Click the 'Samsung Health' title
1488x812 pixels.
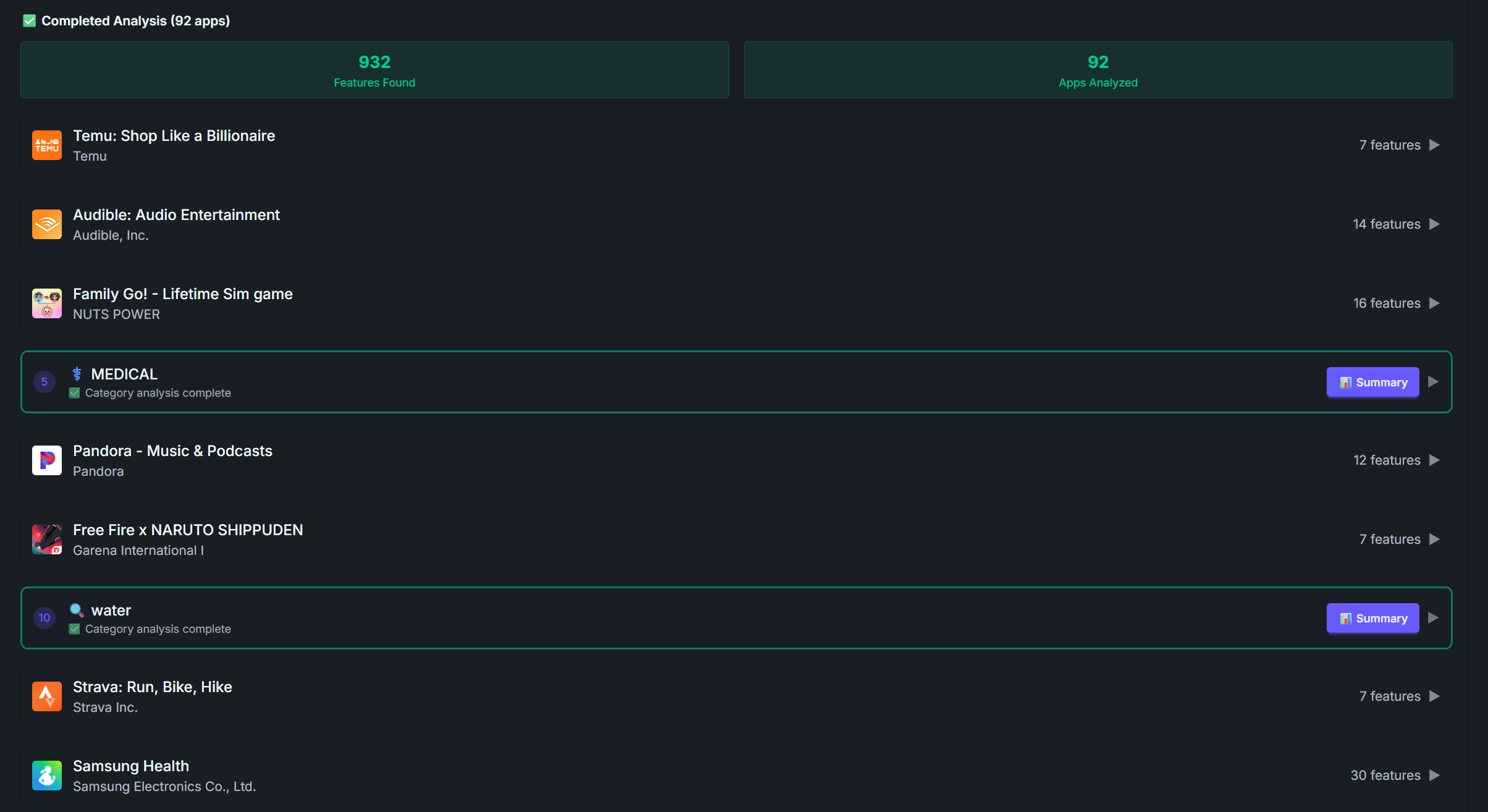pyautogui.click(x=131, y=766)
